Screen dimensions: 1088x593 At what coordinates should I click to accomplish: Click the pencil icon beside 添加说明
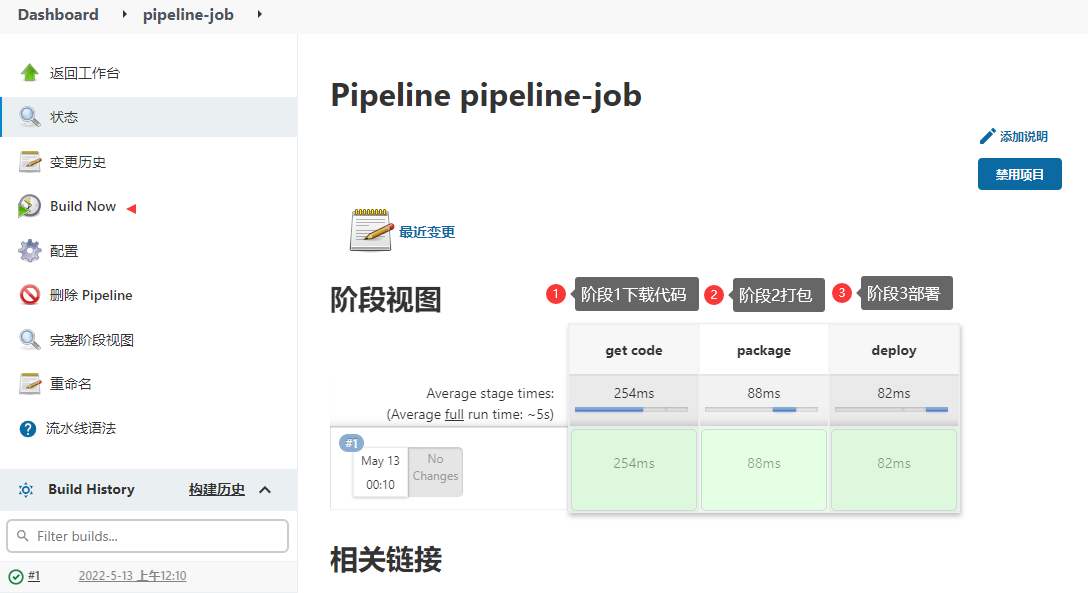point(987,137)
